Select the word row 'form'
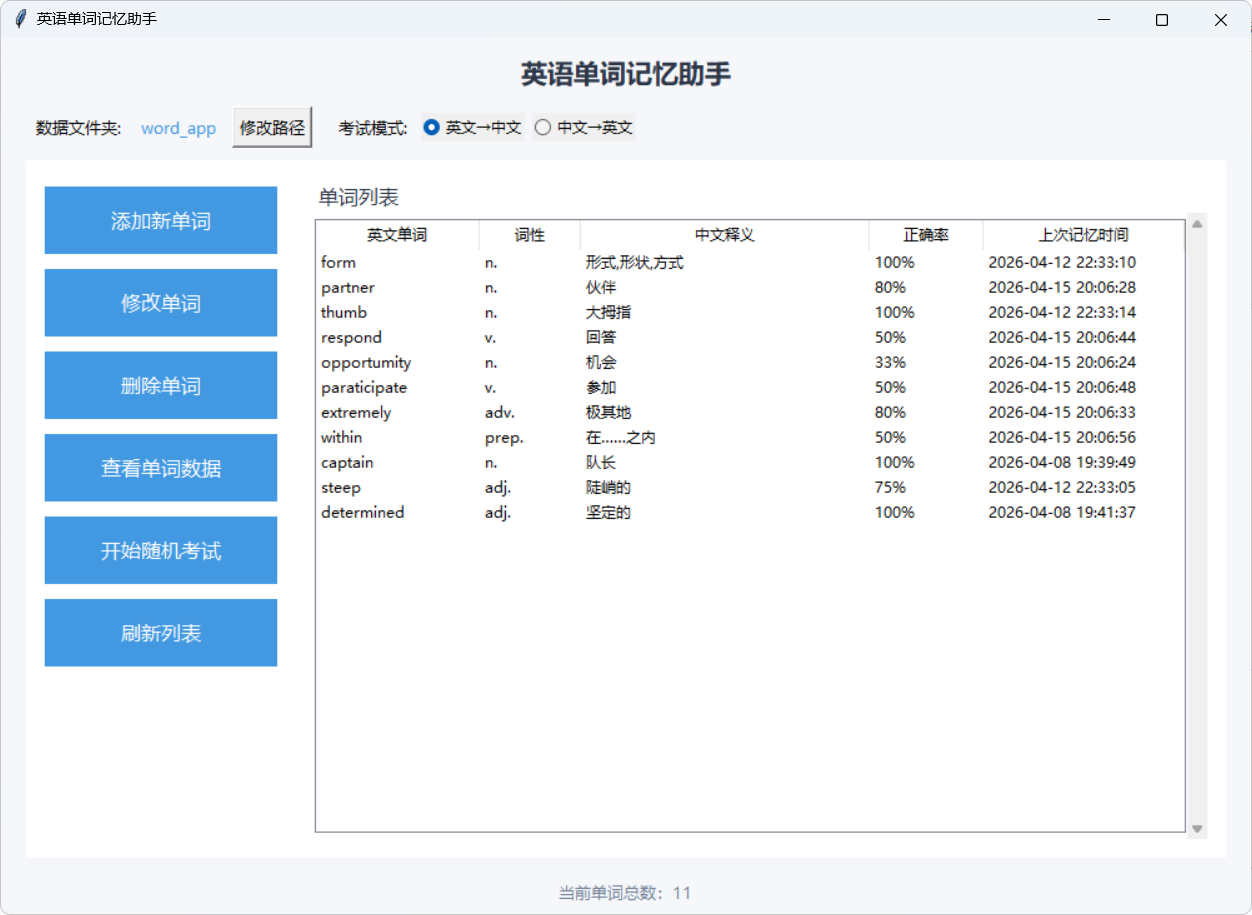Viewport: 1252px width, 915px height. (750, 262)
